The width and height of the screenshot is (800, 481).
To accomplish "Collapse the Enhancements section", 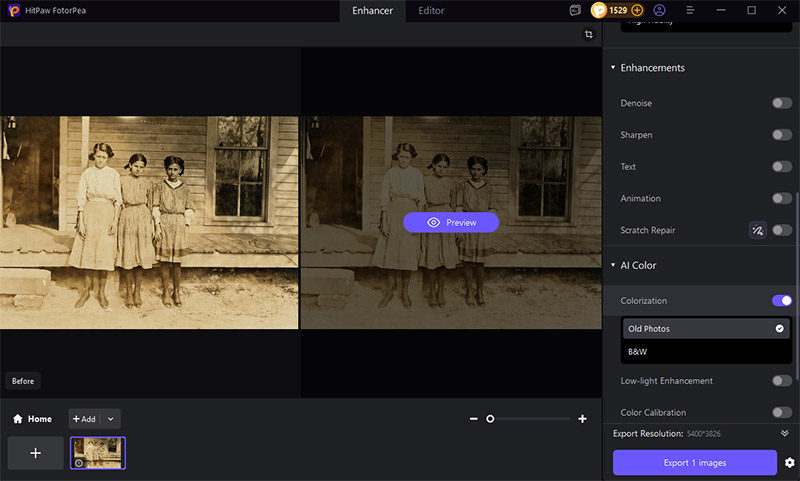I will tap(613, 67).
